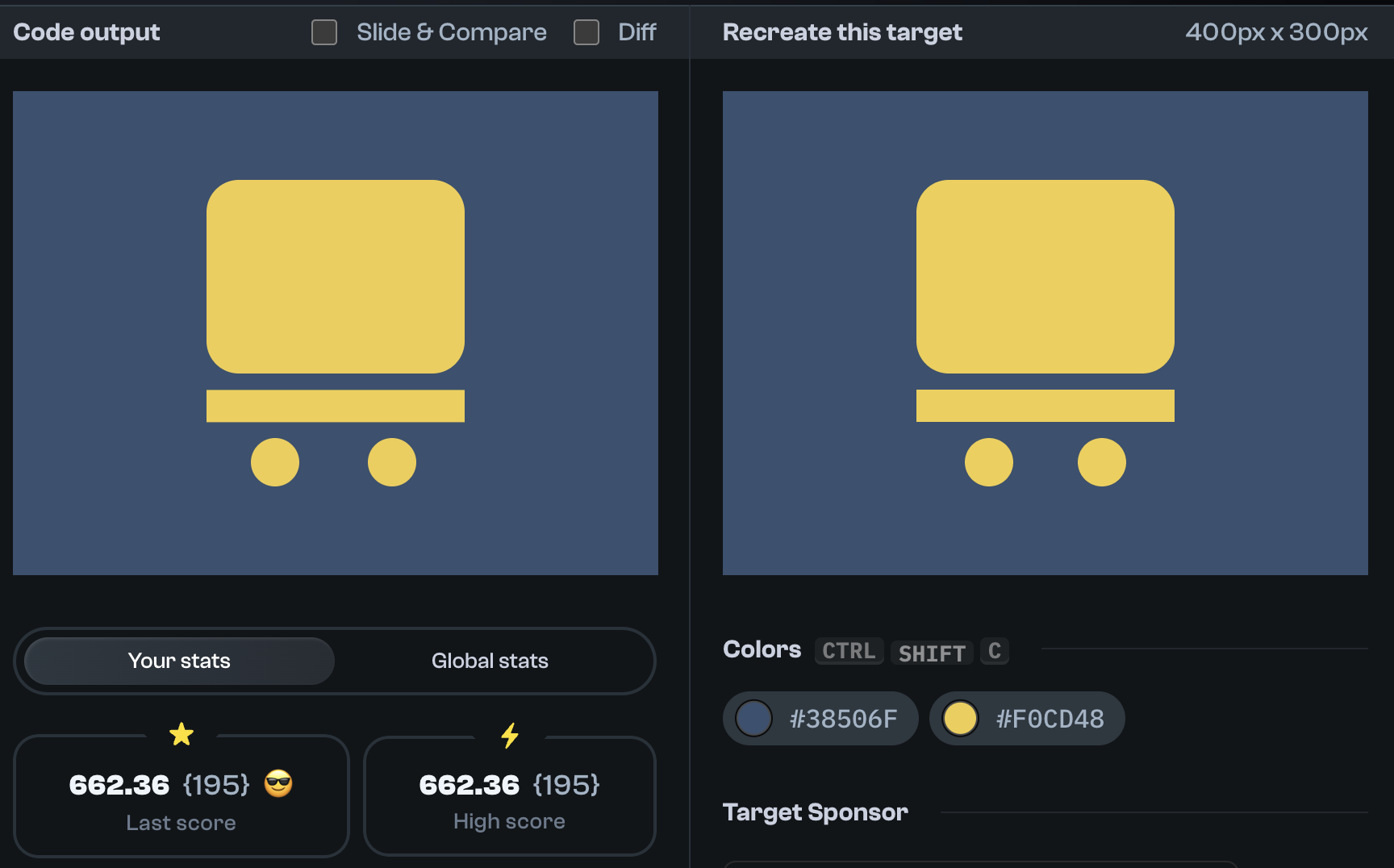Click the Recreate this target image
1394x868 pixels.
pyautogui.click(x=1045, y=333)
